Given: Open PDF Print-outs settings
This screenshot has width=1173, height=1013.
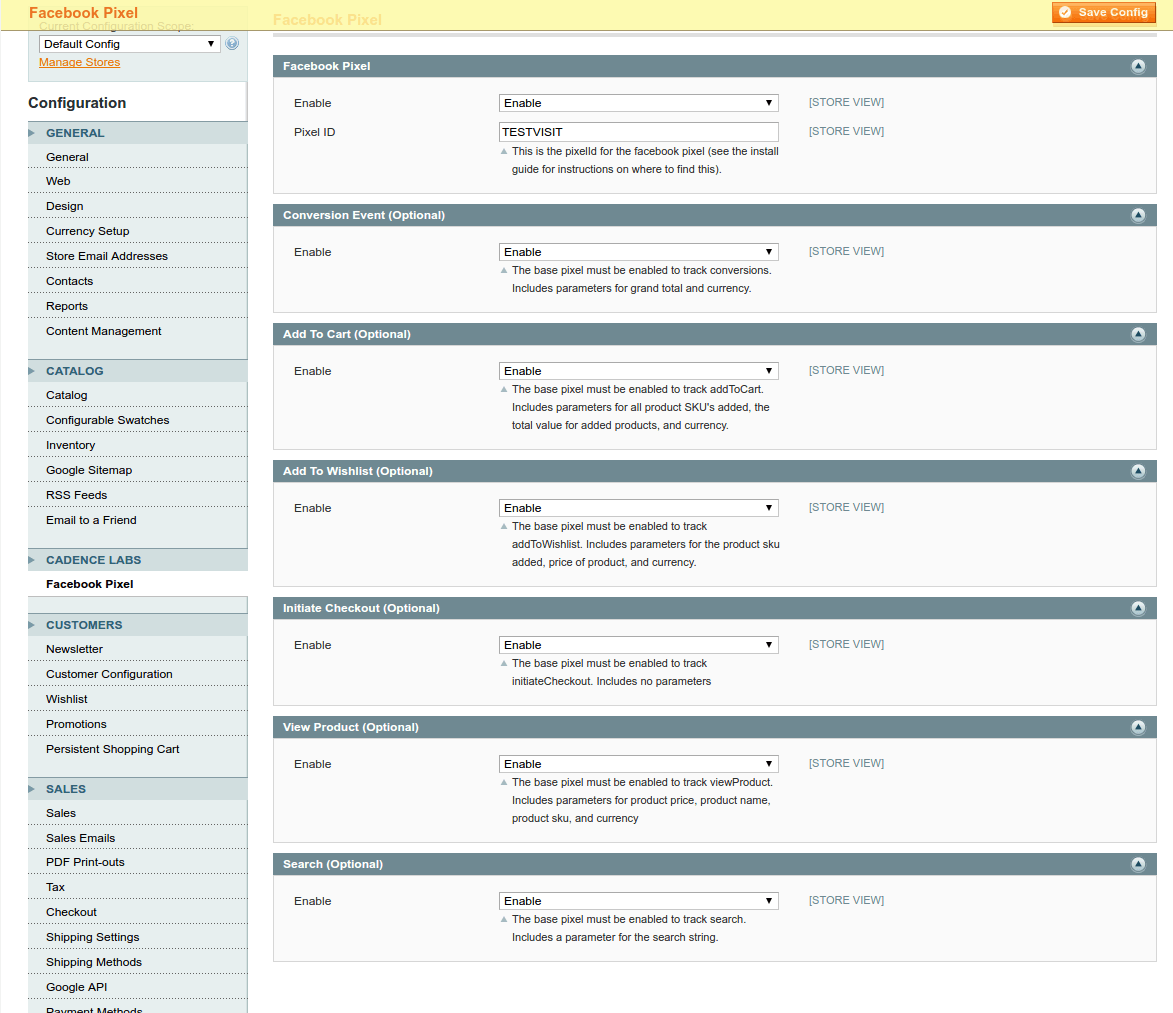Looking at the screenshot, I should [138, 862].
